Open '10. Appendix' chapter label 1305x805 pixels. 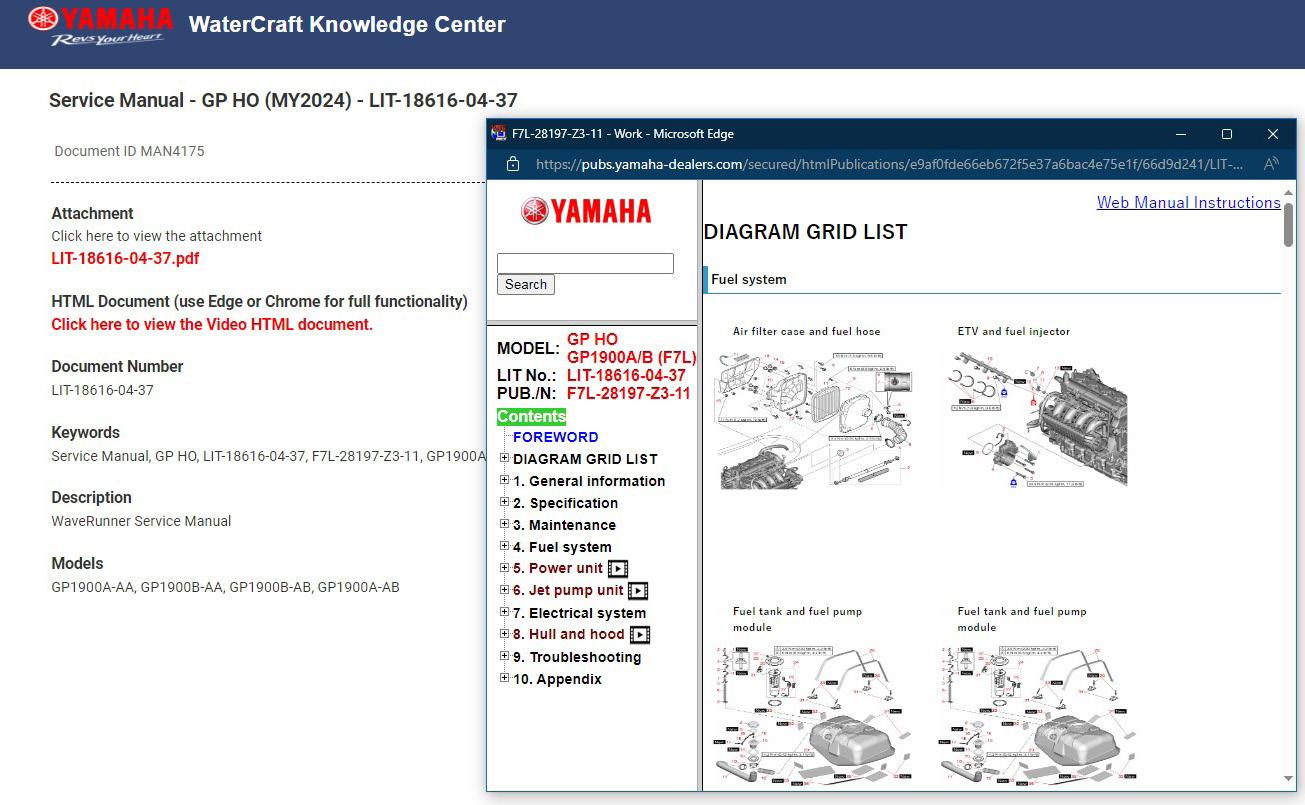(557, 679)
